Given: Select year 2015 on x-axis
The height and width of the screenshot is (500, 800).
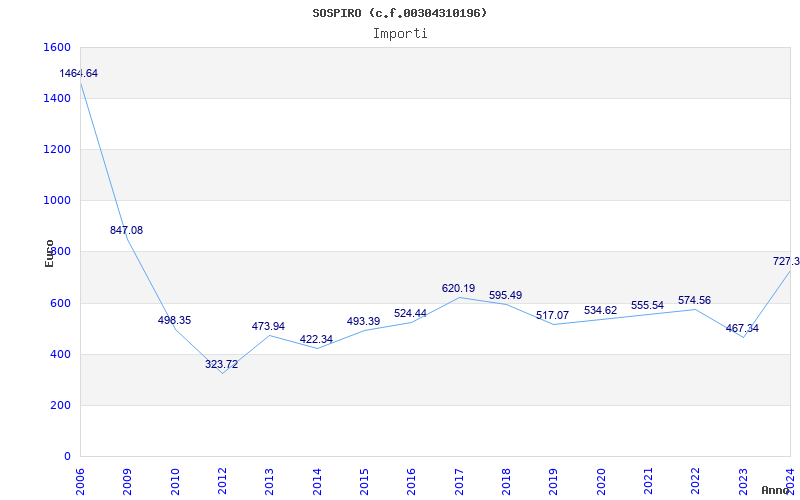Looking at the screenshot, I should (364, 481).
